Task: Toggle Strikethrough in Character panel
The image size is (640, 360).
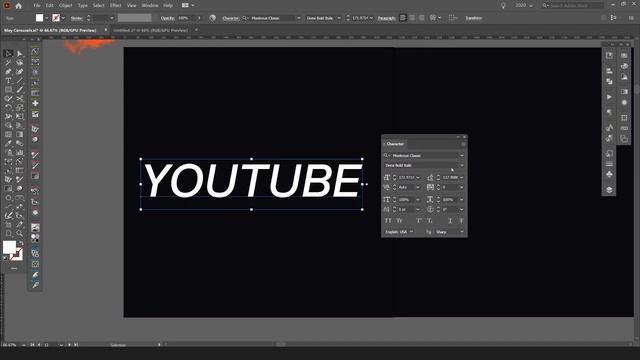Action: [461, 221]
